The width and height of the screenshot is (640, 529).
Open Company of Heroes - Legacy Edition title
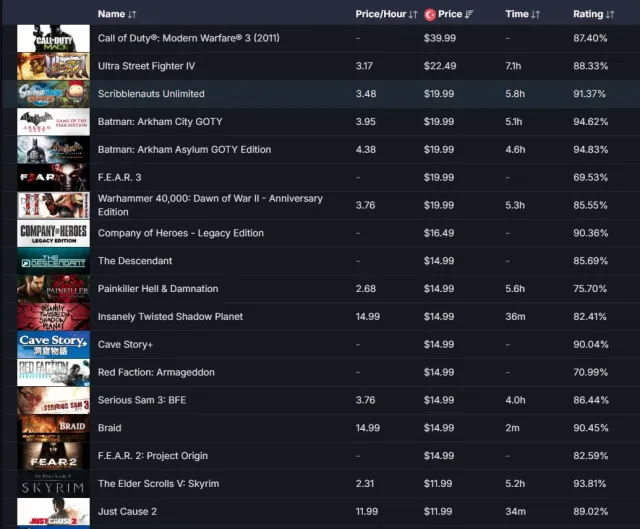(181, 233)
